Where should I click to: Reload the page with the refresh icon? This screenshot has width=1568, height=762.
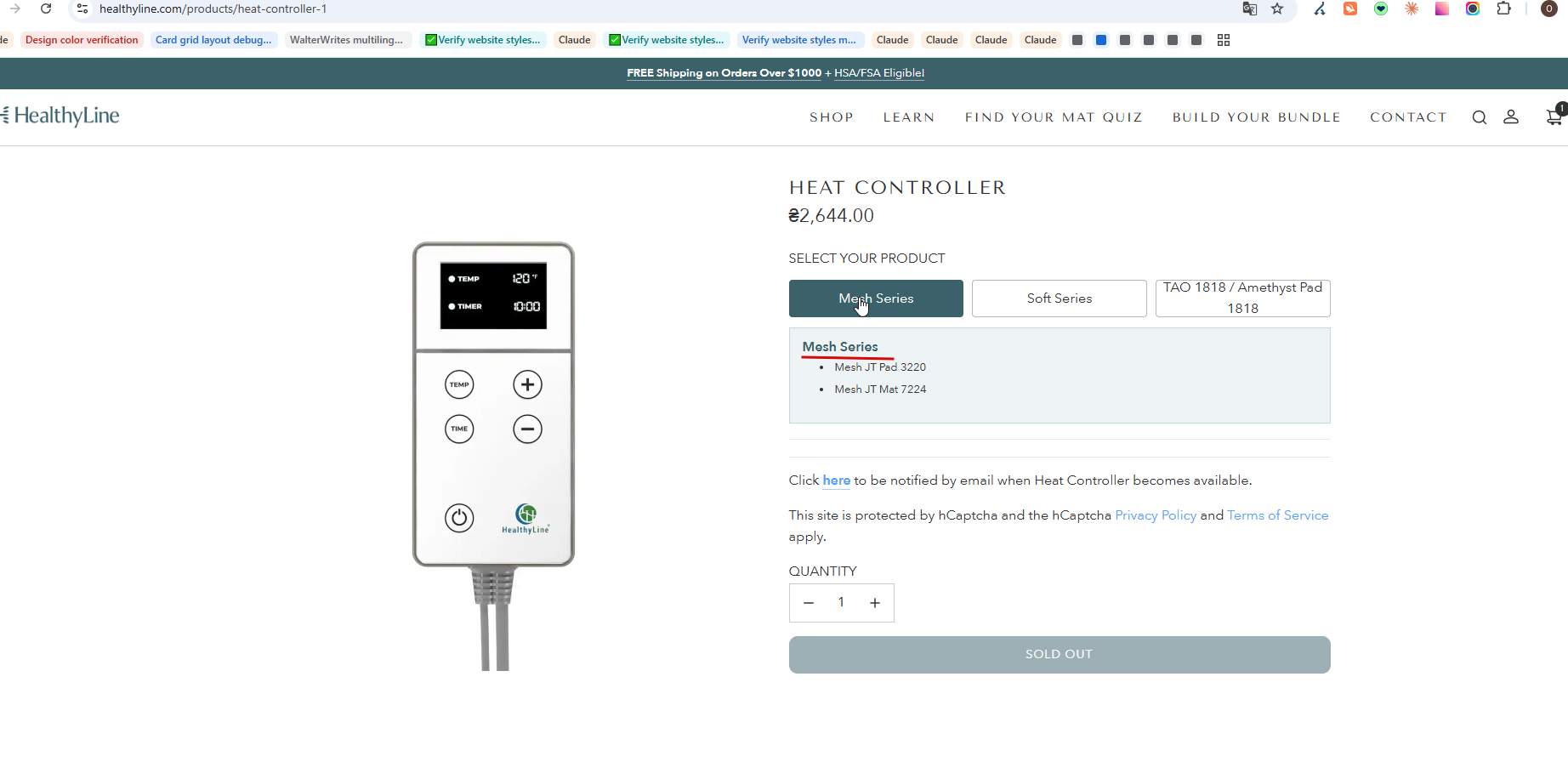click(x=46, y=9)
